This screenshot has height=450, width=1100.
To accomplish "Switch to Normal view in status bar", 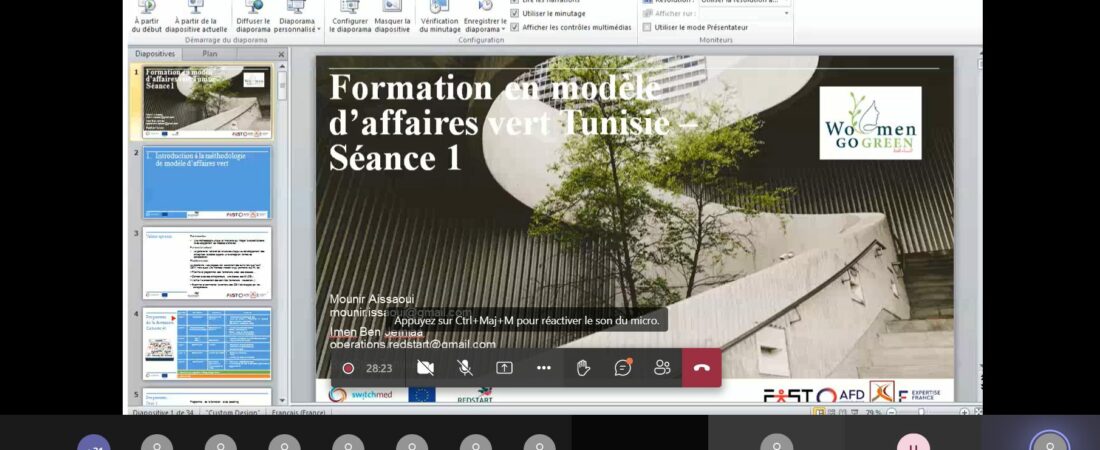I will pos(818,412).
